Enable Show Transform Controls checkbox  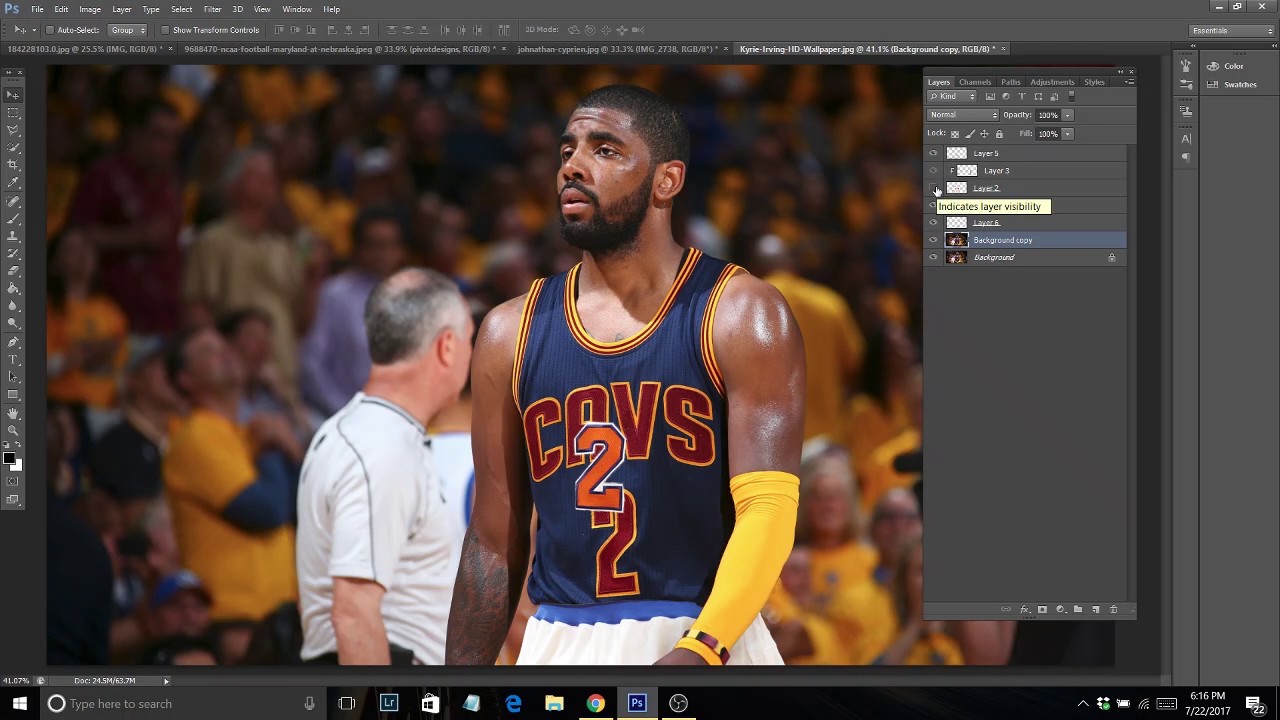tap(164, 30)
